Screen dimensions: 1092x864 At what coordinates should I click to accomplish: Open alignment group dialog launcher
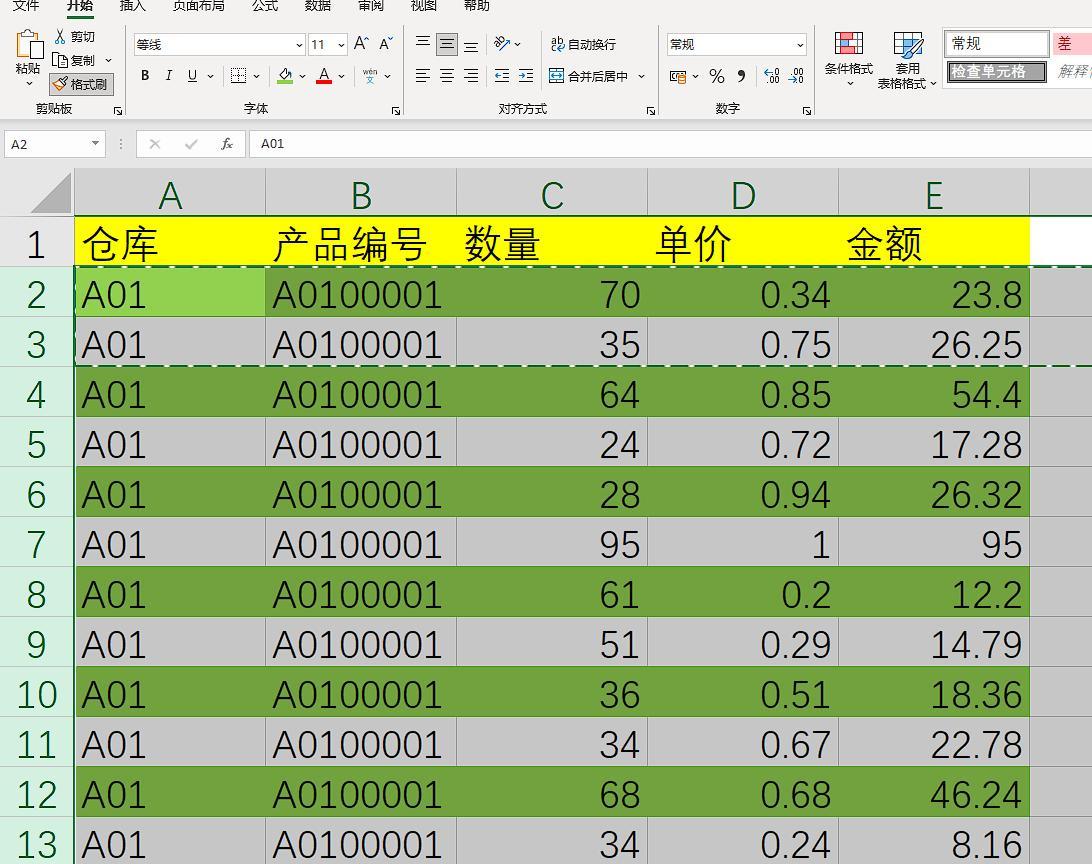point(650,111)
